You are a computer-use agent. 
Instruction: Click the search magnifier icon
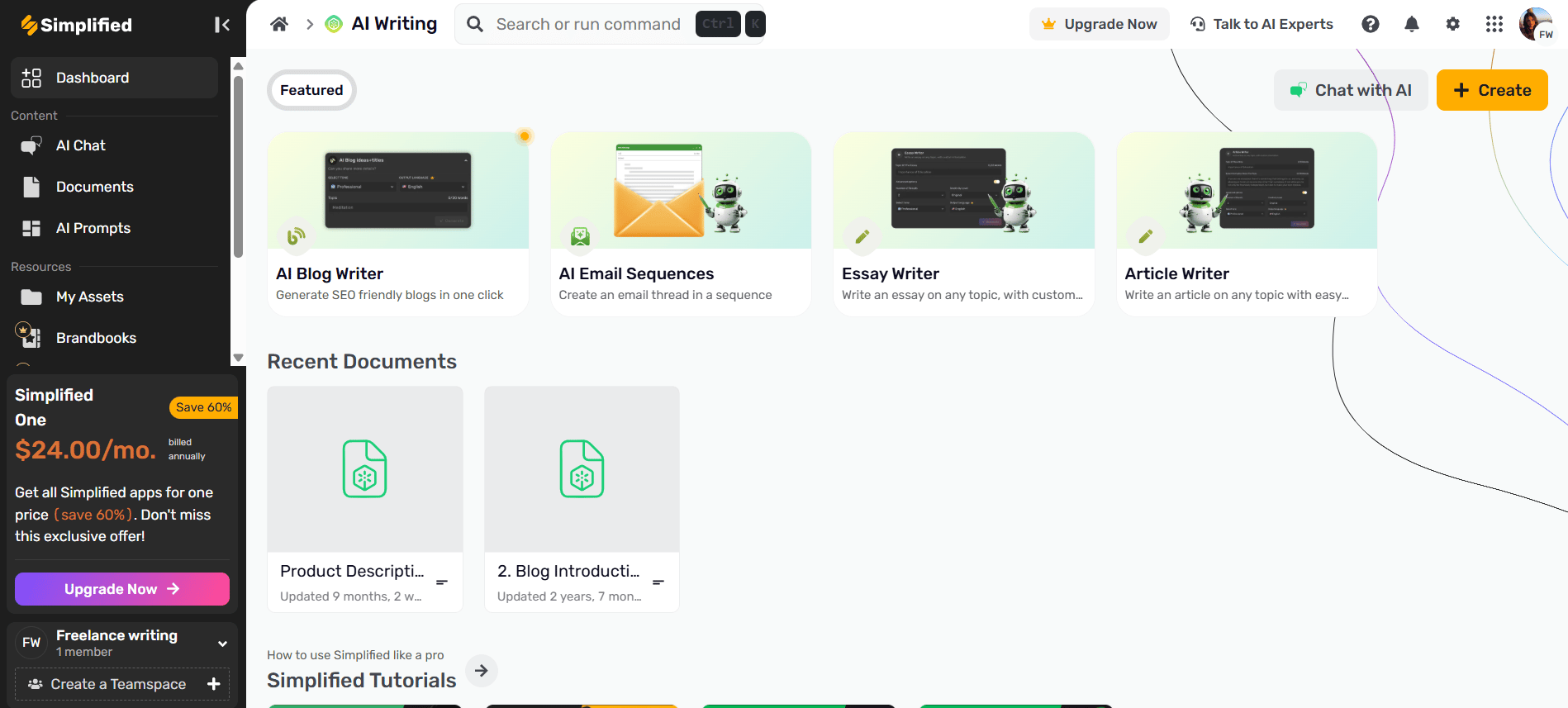[x=475, y=24]
